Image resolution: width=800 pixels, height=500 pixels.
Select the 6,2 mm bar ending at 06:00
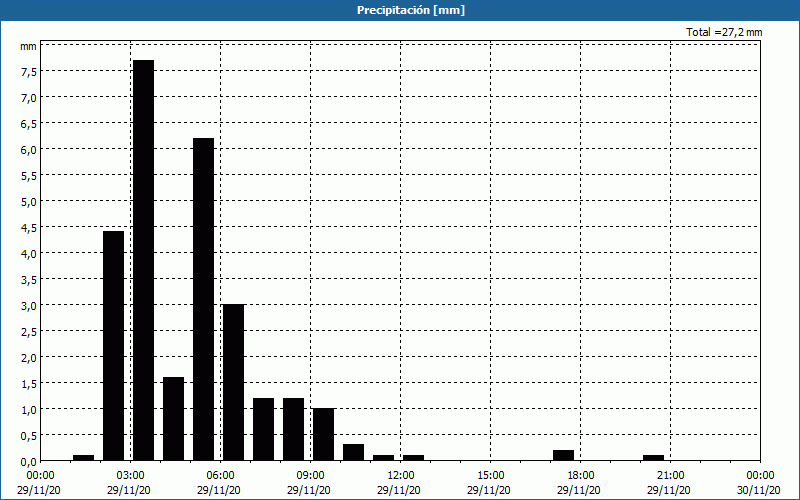point(204,299)
